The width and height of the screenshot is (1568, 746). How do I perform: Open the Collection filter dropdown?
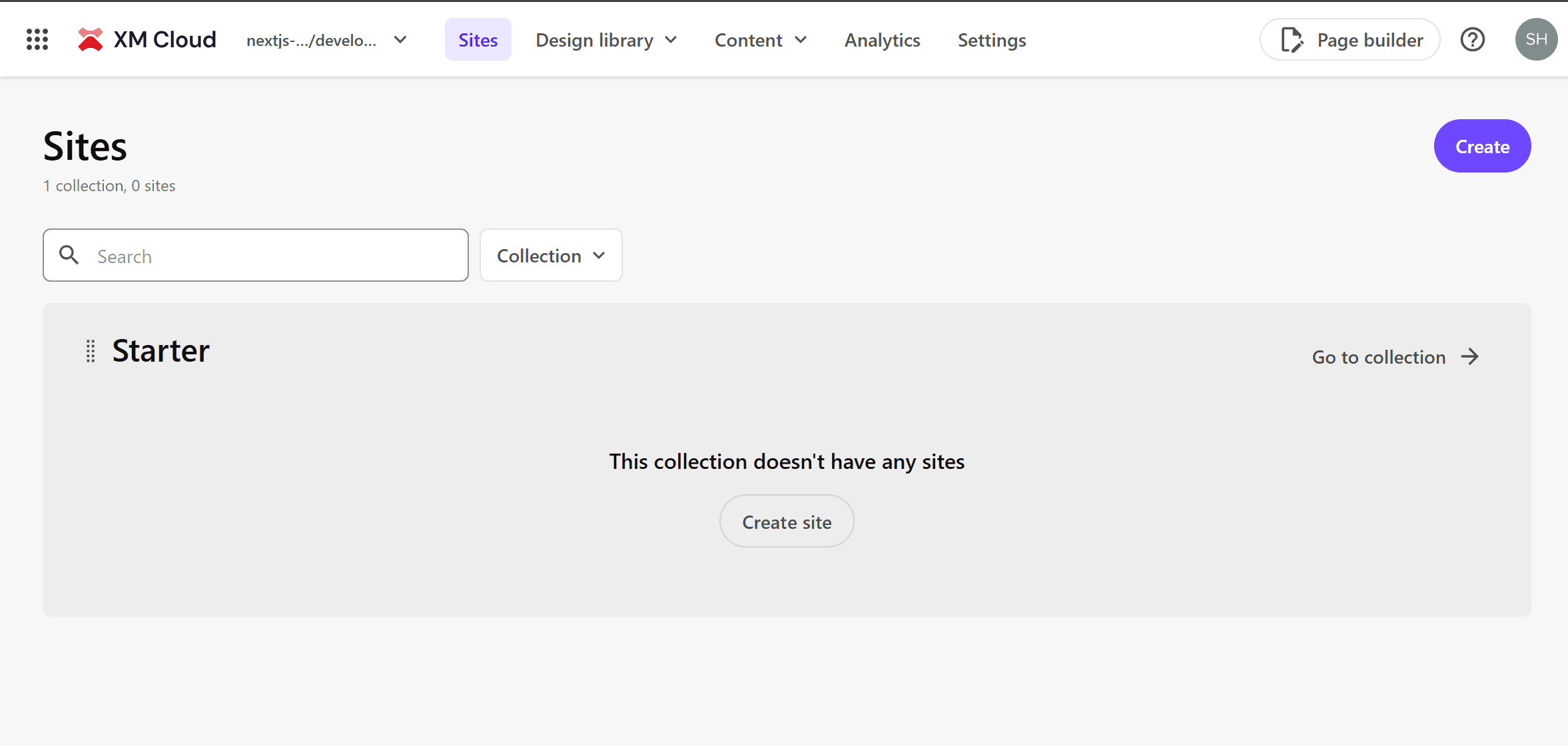pyautogui.click(x=551, y=256)
